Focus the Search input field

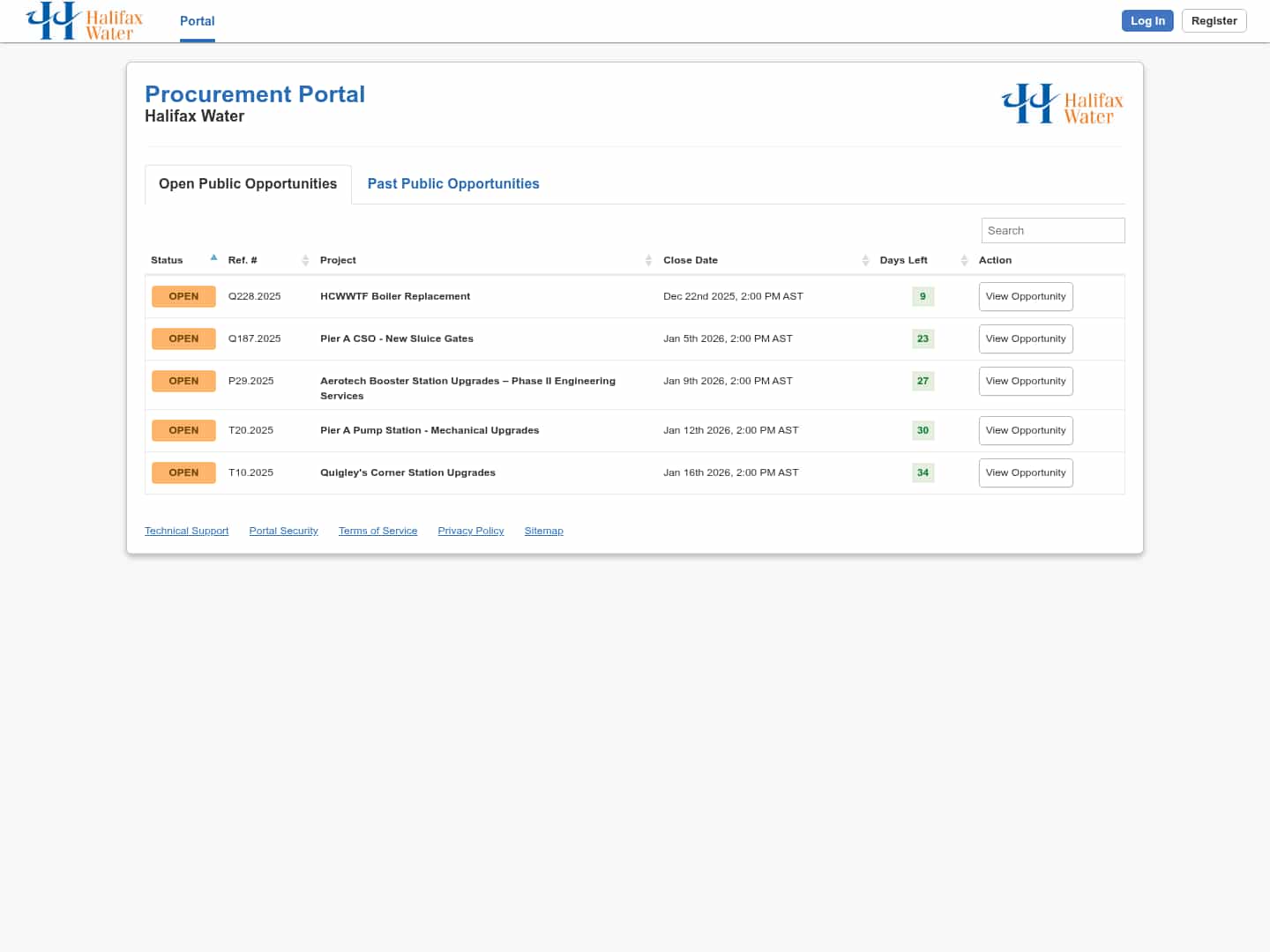point(1052,231)
